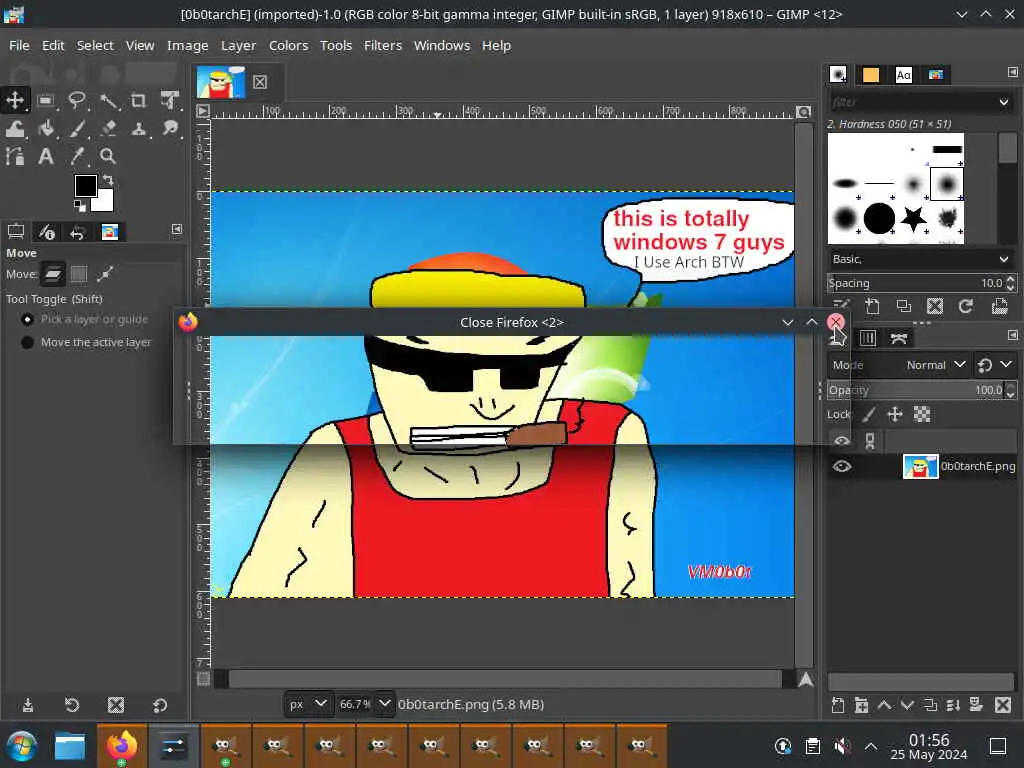Open the px unit dropdown in status bar
Viewport: 1024px width, 768px height.
pos(309,704)
